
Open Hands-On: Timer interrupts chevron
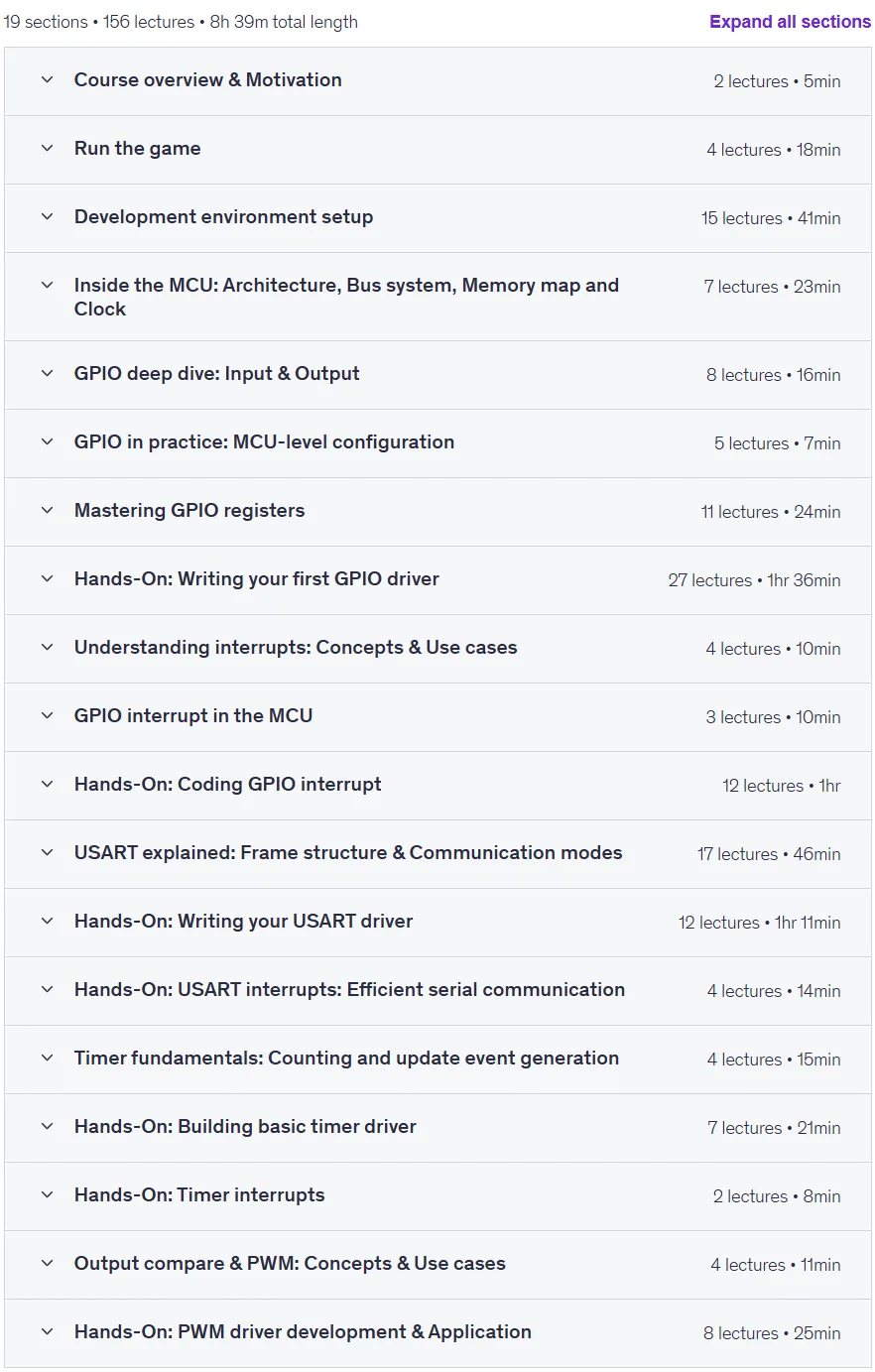[x=47, y=1195]
